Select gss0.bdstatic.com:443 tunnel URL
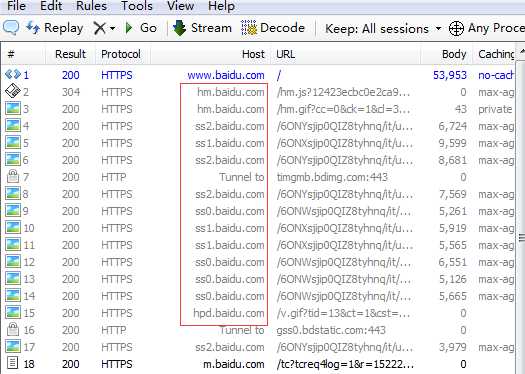 331,330
